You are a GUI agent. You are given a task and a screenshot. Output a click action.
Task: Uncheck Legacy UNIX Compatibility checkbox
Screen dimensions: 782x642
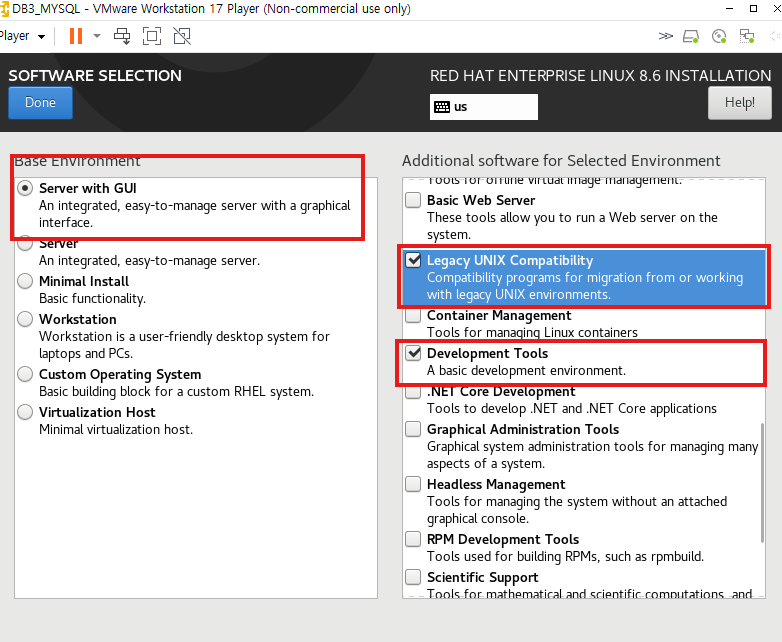point(413,260)
